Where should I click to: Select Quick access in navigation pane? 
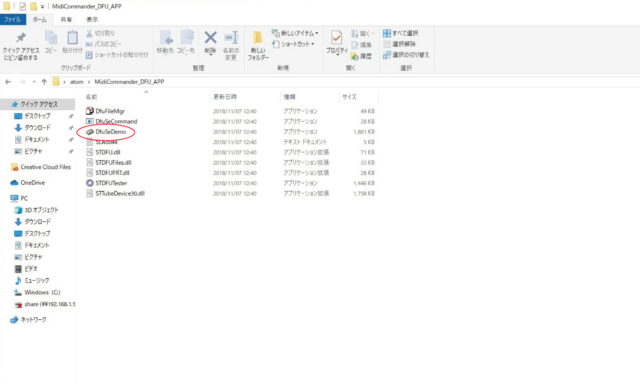[x=39, y=104]
